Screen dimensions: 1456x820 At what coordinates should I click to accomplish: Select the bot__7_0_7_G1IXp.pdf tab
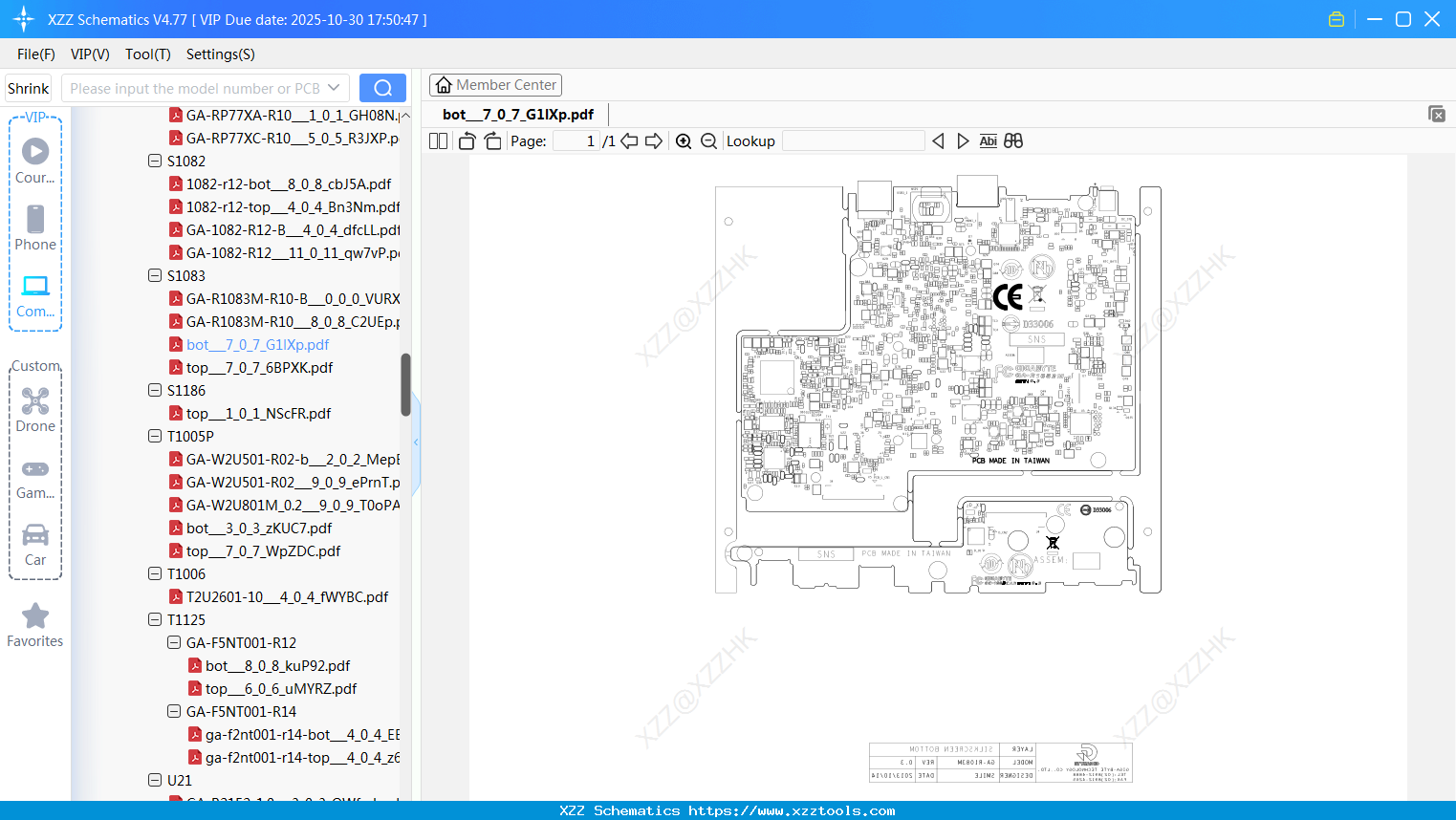coord(518,115)
